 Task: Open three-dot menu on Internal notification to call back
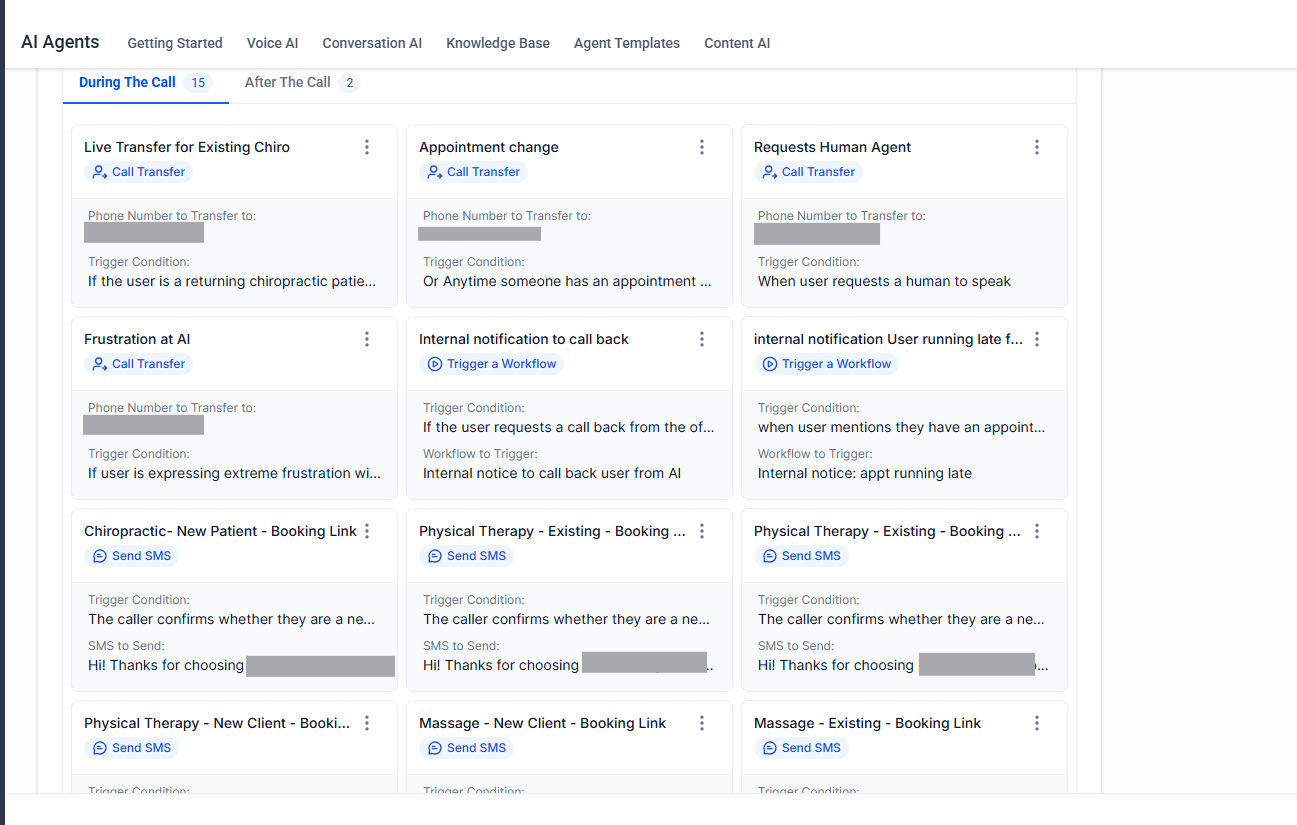[x=702, y=339]
